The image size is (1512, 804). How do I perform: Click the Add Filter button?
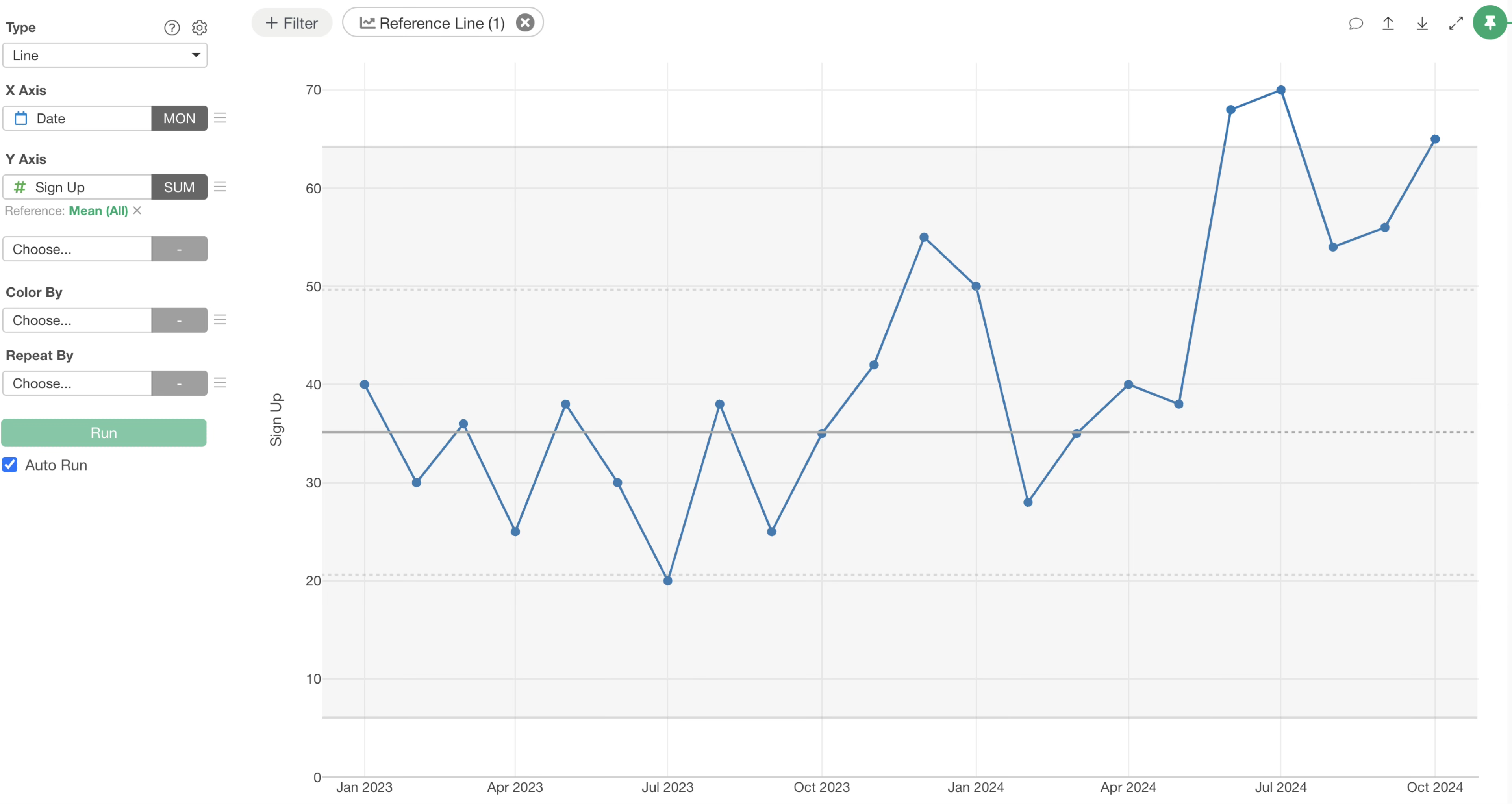pos(292,23)
